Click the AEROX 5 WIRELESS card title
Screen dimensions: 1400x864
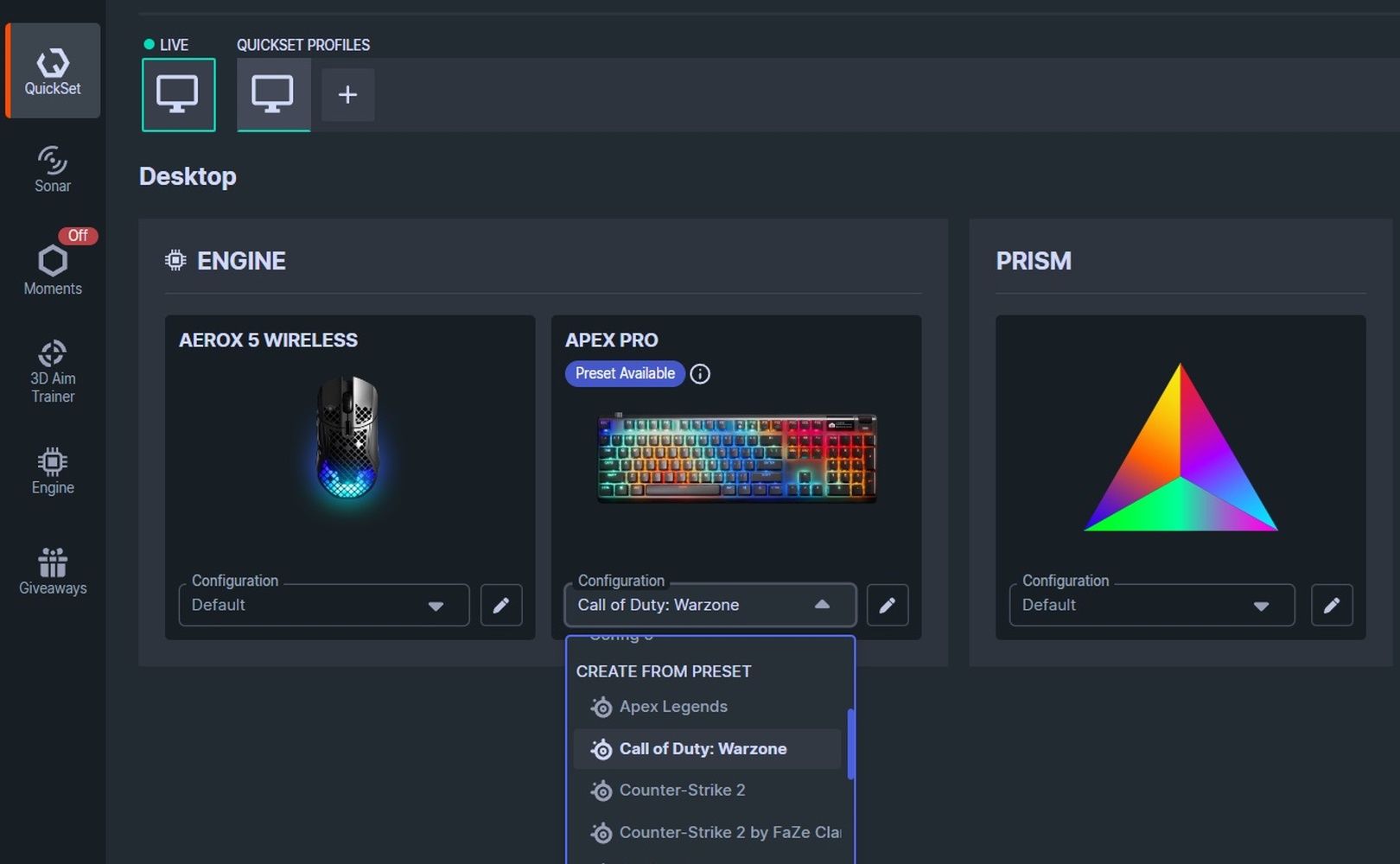coord(268,340)
